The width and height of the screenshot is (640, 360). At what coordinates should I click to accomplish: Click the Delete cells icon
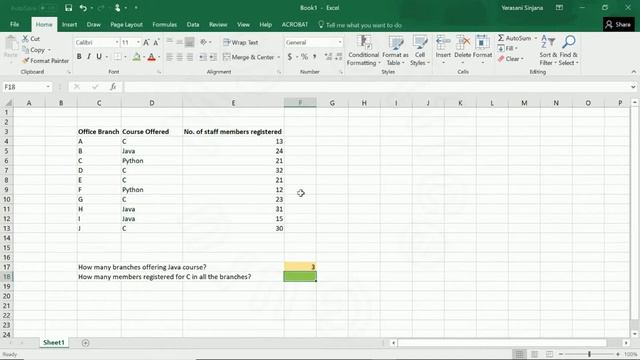tap(463, 43)
